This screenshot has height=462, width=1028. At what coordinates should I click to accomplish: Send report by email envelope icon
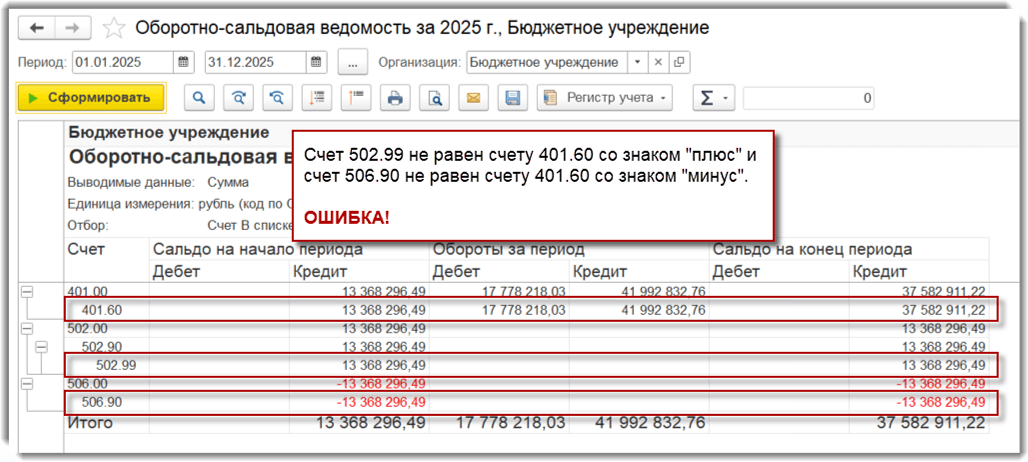tap(474, 98)
